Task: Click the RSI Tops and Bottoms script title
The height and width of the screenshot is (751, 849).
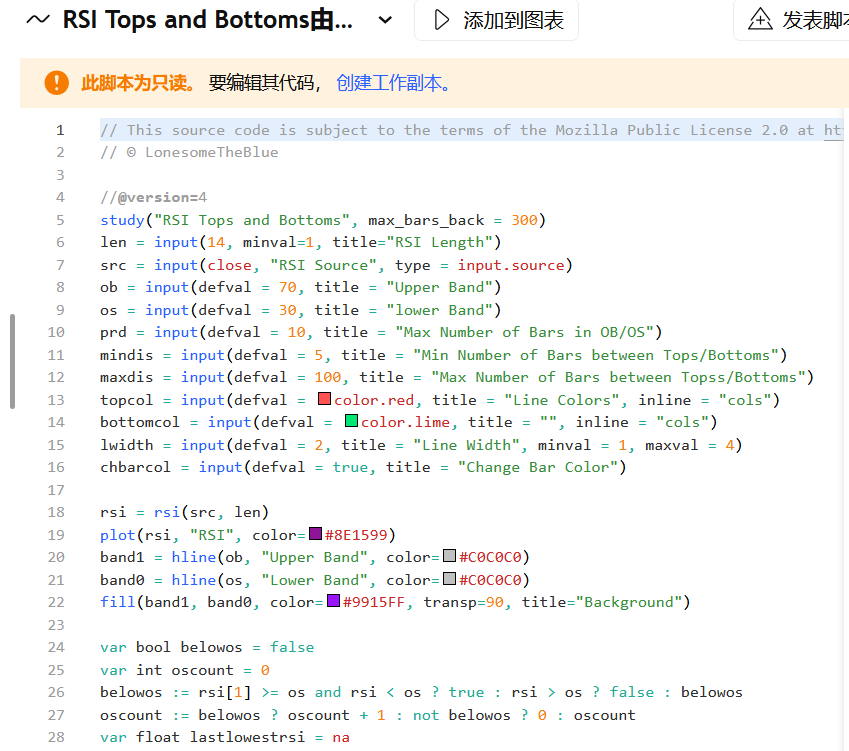Action: coord(207,20)
